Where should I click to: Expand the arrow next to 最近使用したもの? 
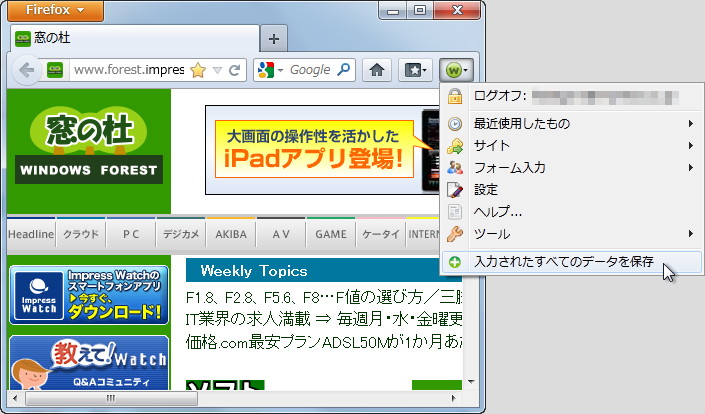pos(690,123)
